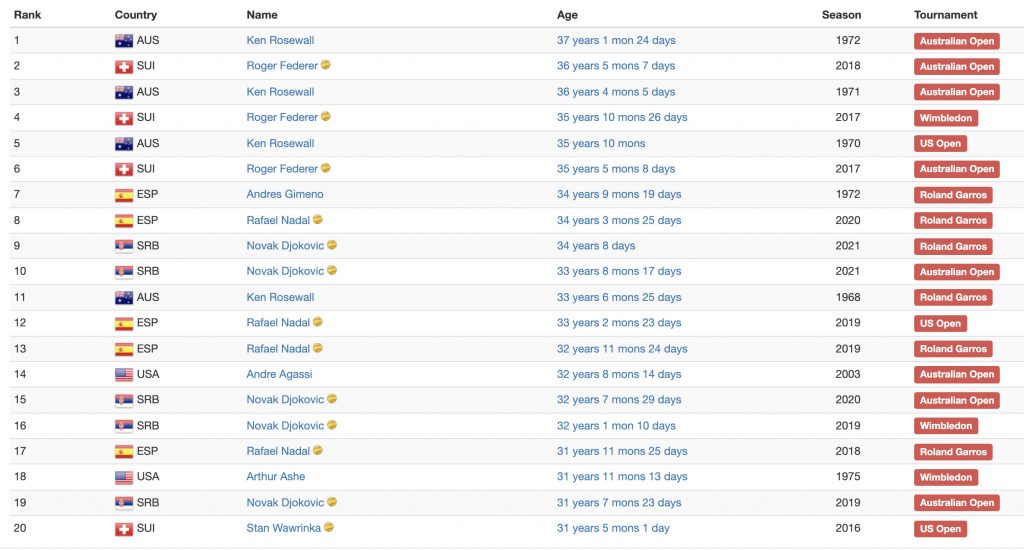Sort table by Season column header
Image resolution: width=1024 pixels, height=550 pixels.
841,15
